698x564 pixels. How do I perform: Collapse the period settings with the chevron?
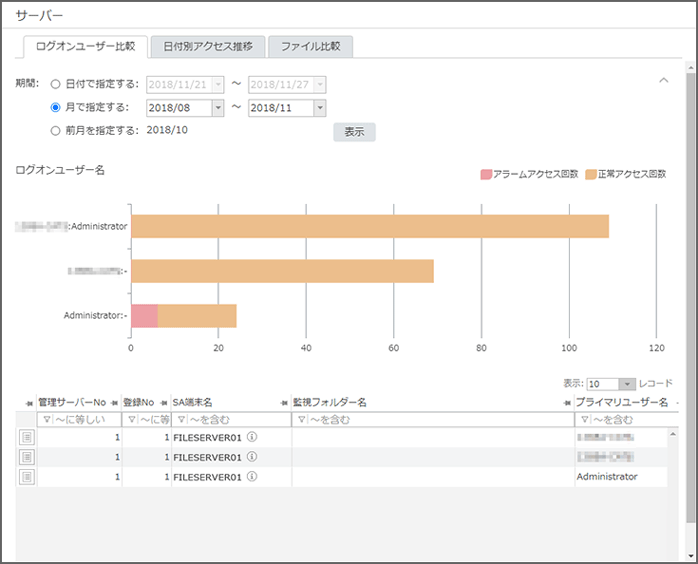[x=662, y=80]
